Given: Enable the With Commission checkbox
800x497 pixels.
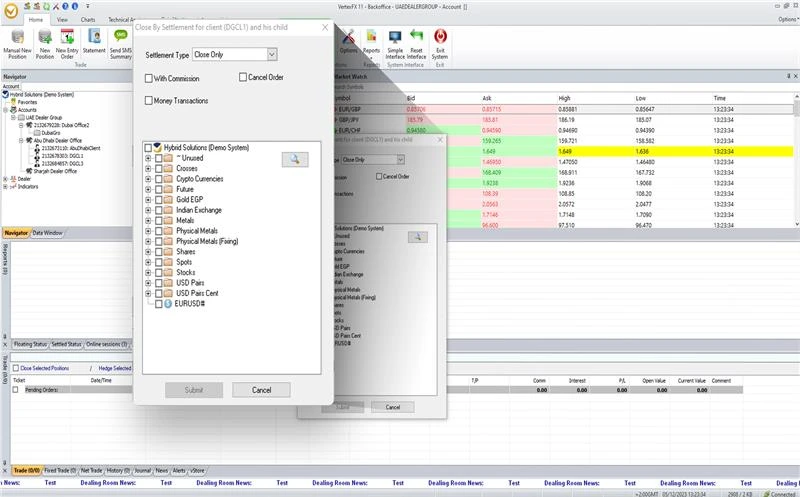Looking at the screenshot, I should (x=149, y=78).
